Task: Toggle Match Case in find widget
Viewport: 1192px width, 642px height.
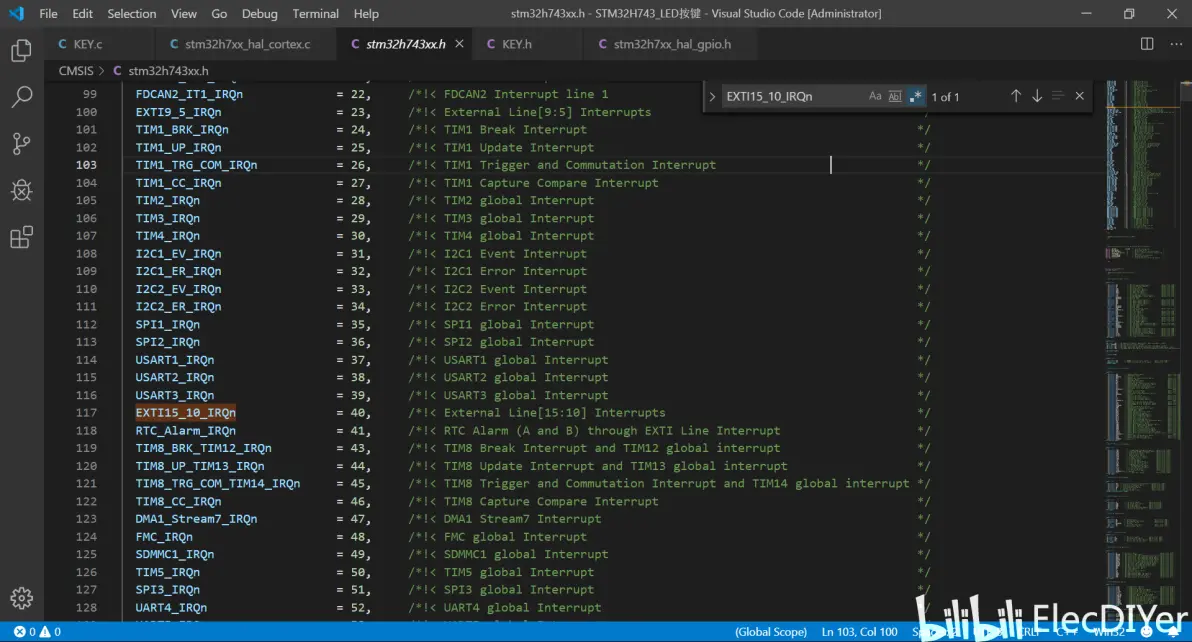Action: [x=875, y=96]
